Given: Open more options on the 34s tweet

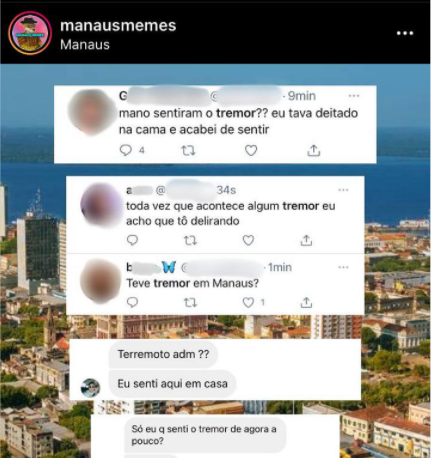Looking at the screenshot, I should [x=343, y=190].
